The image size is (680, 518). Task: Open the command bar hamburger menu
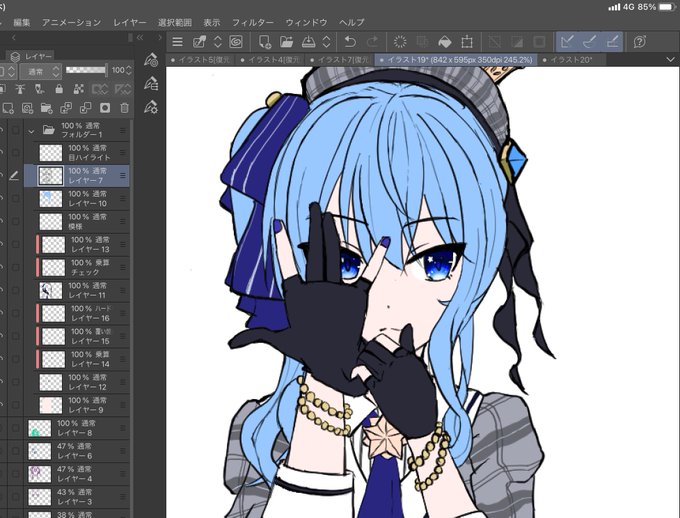177,42
